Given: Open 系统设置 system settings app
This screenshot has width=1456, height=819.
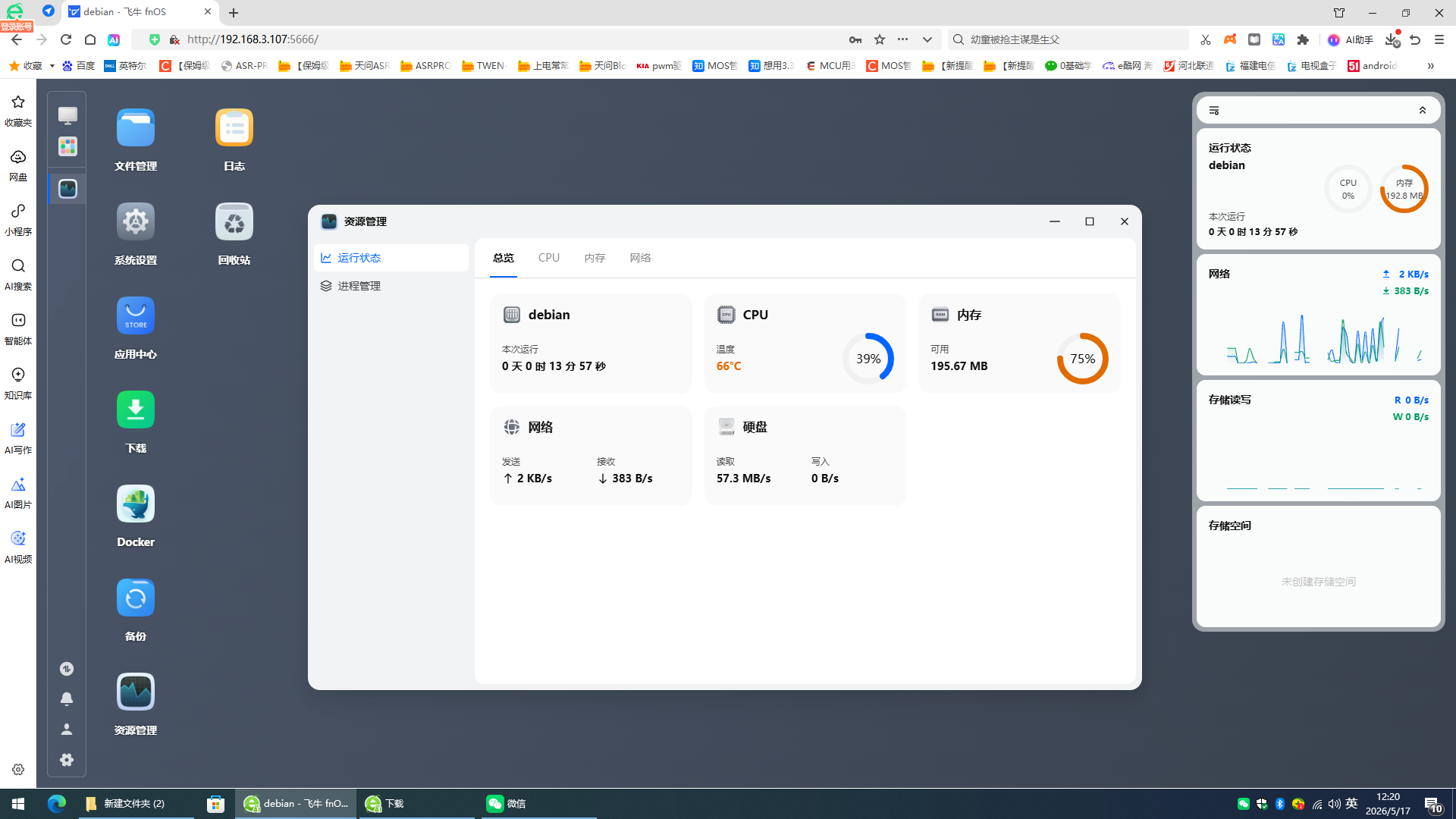Looking at the screenshot, I should (136, 221).
